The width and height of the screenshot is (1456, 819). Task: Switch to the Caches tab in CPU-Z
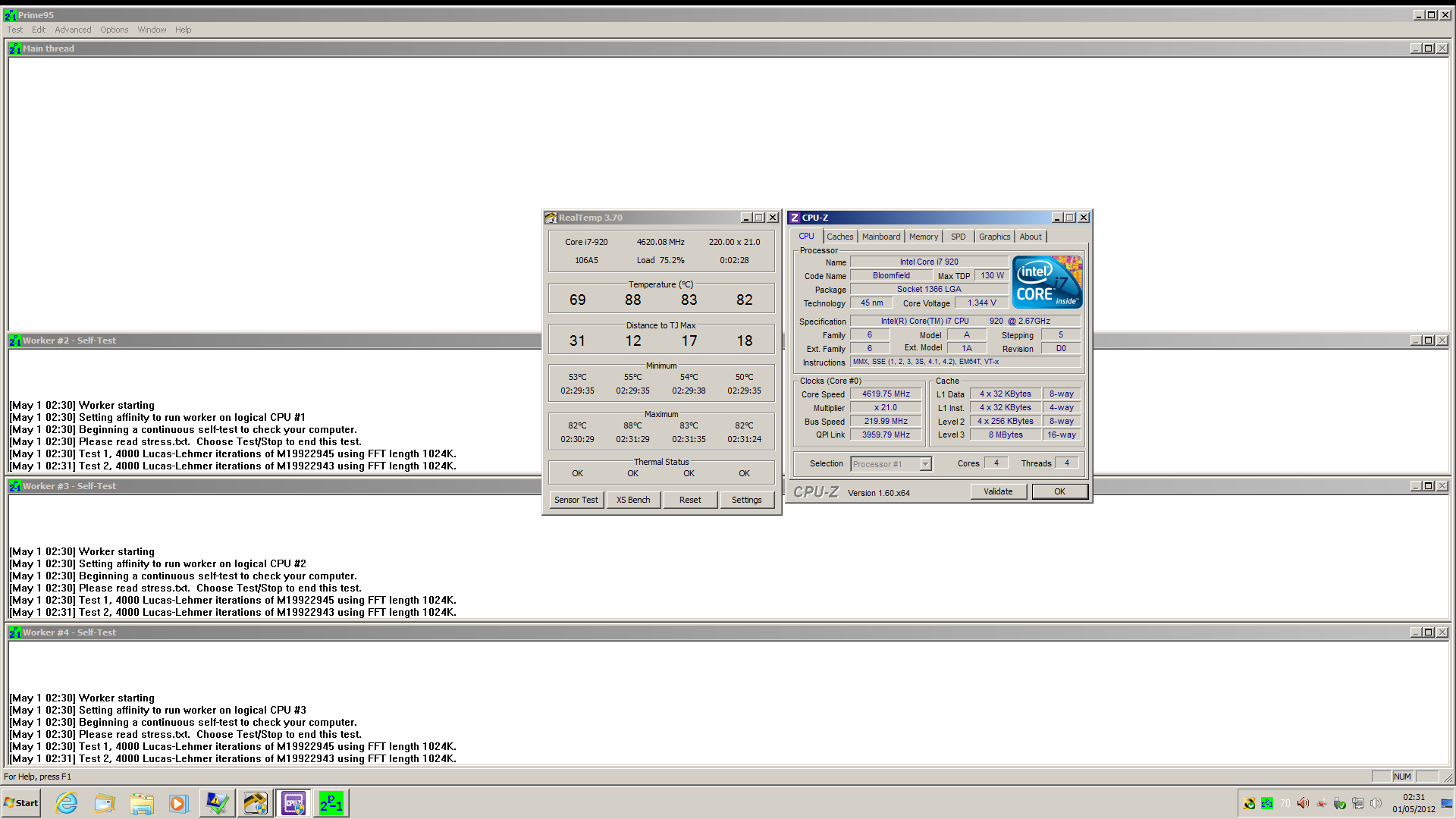tap(839, 237)
